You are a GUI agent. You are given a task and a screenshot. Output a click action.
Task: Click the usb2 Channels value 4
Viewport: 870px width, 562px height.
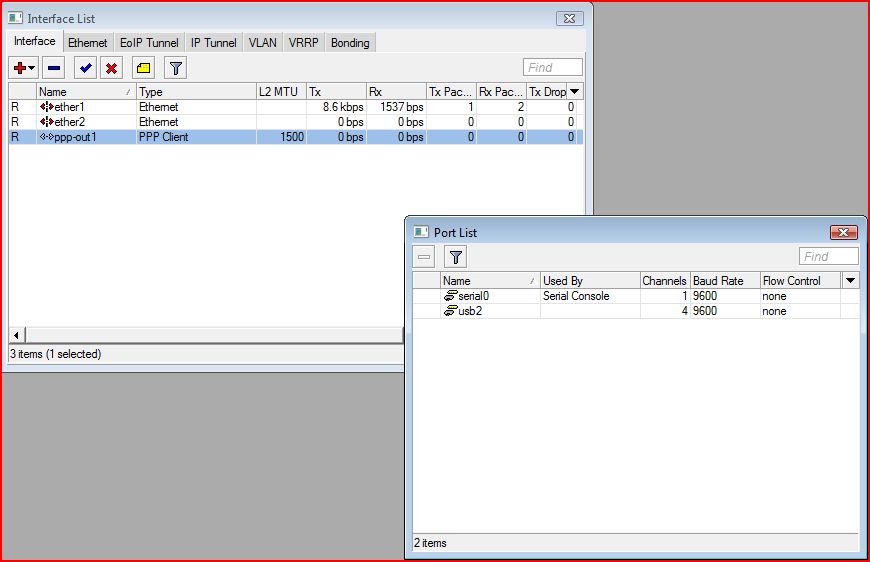click(x=685, y=311)
